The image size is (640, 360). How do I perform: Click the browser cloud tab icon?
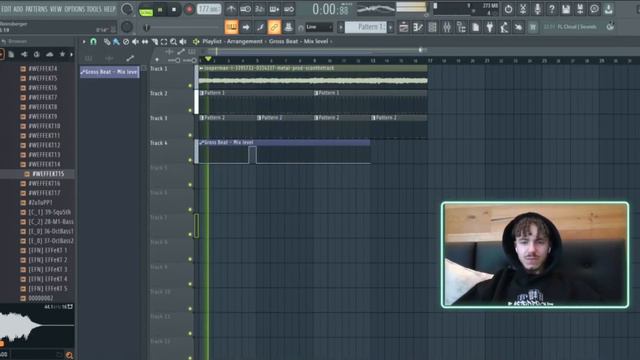(x=49, y=54)
